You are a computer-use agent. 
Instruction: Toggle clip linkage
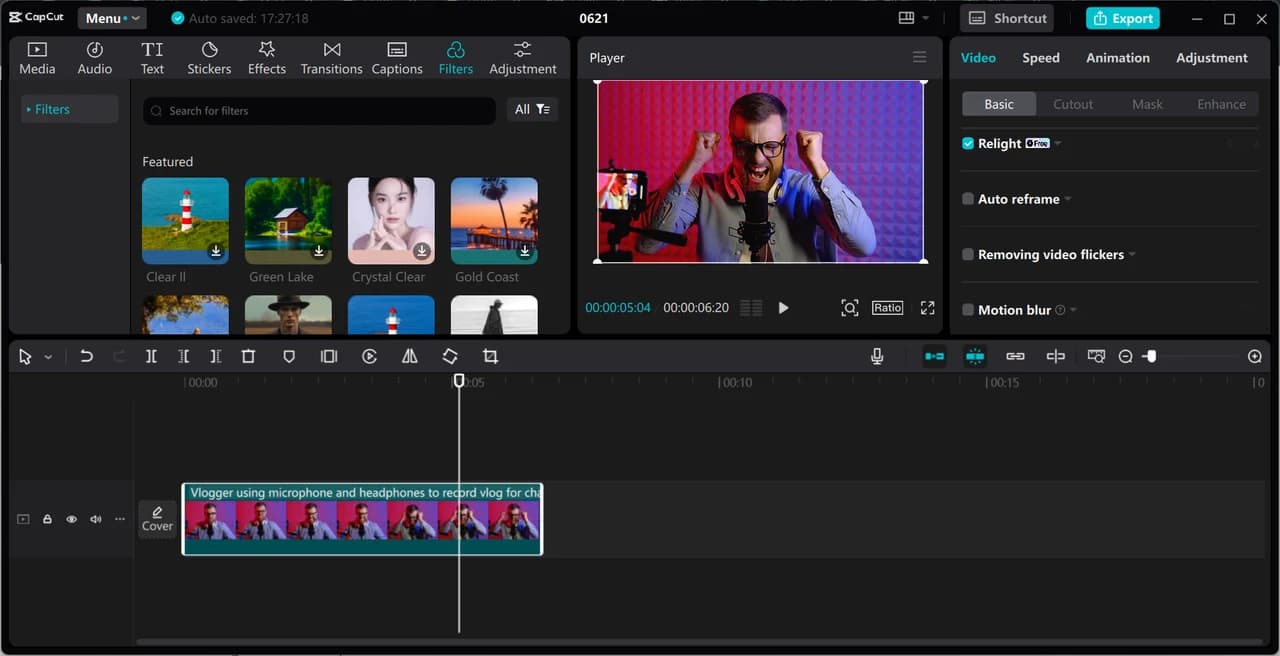point(1015,356)
